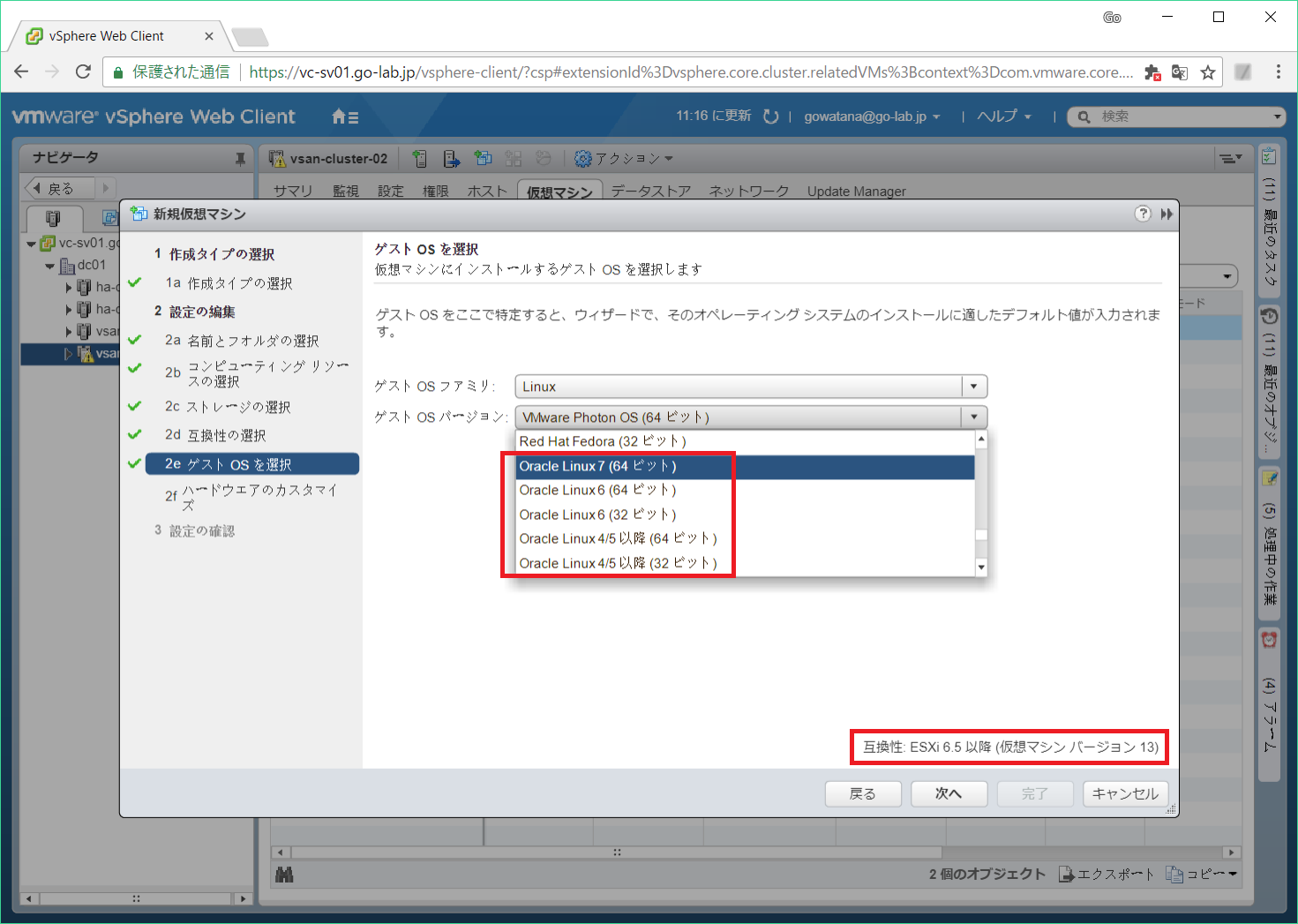The image size is (1298, 924).
Task: Choose Oracle Linux 6 (64 ビット) option
Action: 746,490
